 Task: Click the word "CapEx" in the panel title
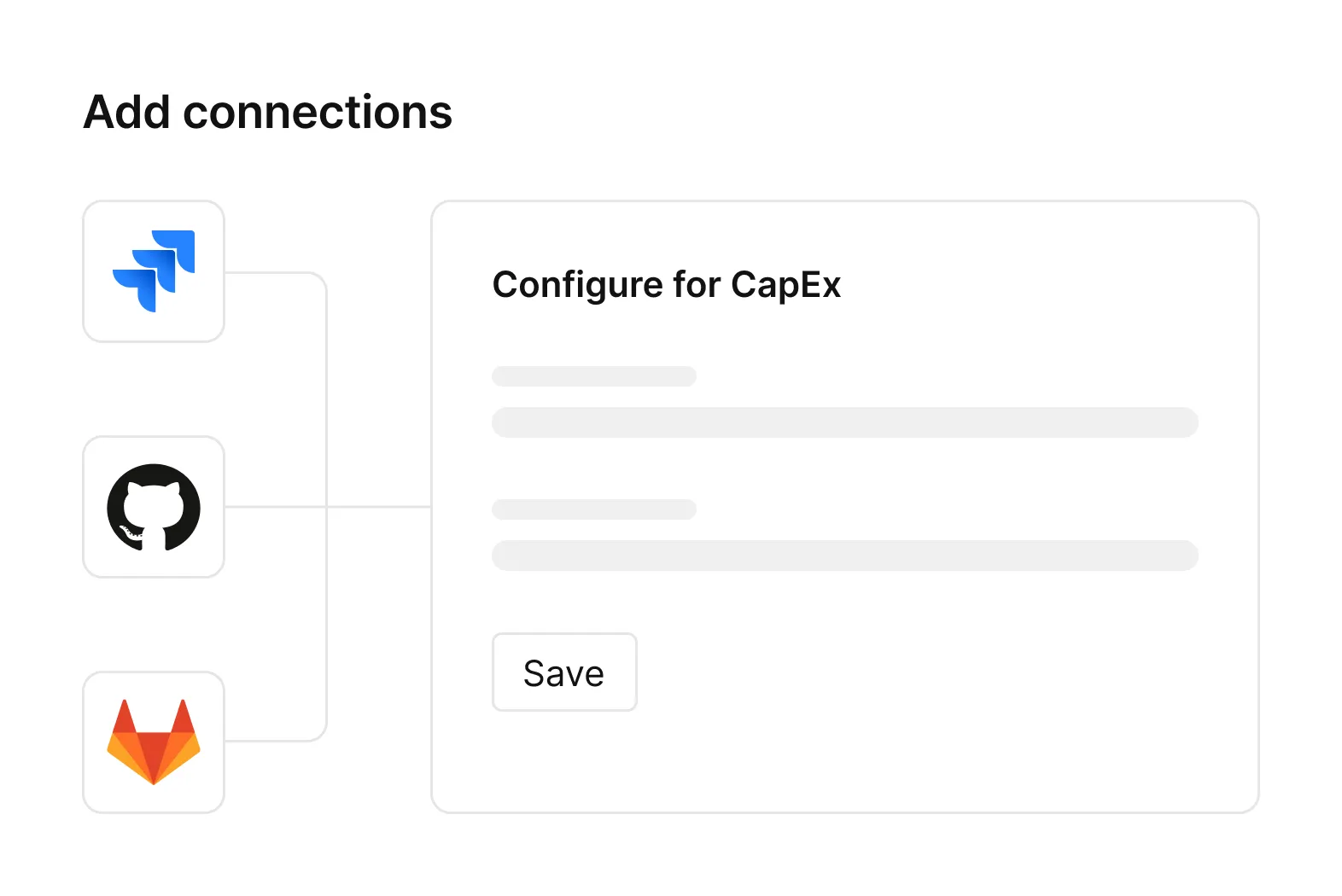click(x=786, y=285)
